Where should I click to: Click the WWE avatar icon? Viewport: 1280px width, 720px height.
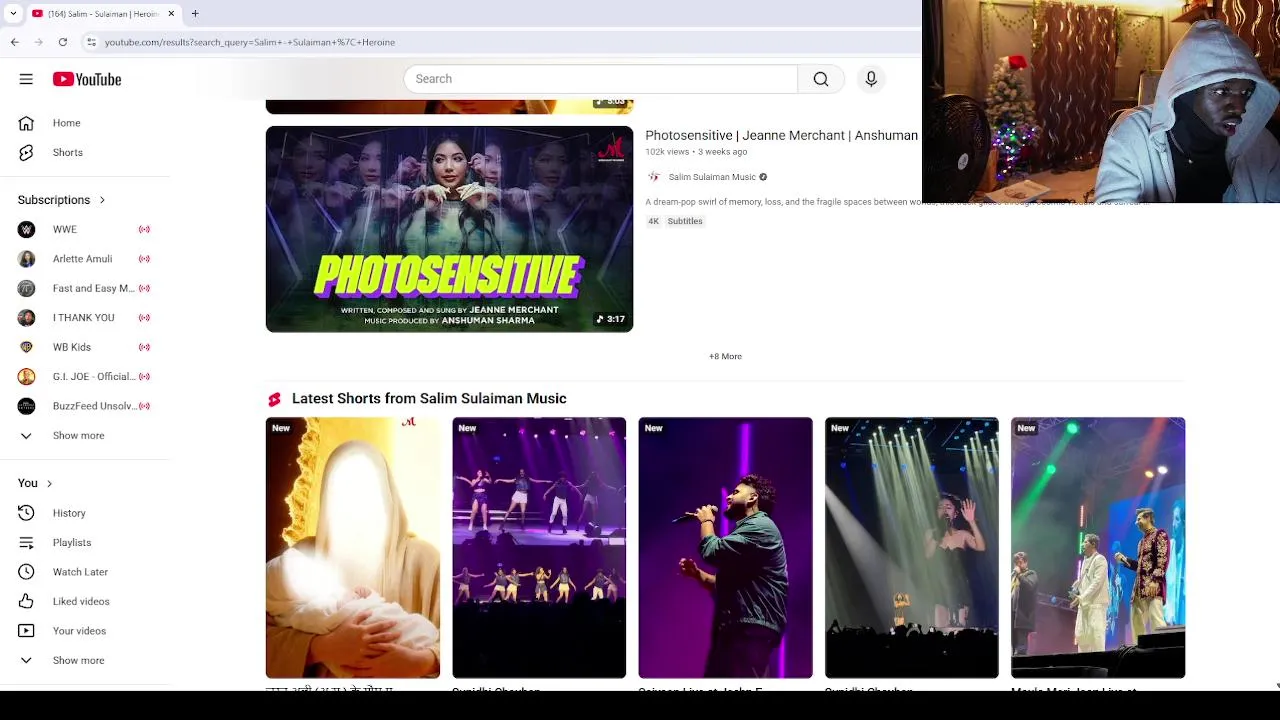[x=26, y=230]
